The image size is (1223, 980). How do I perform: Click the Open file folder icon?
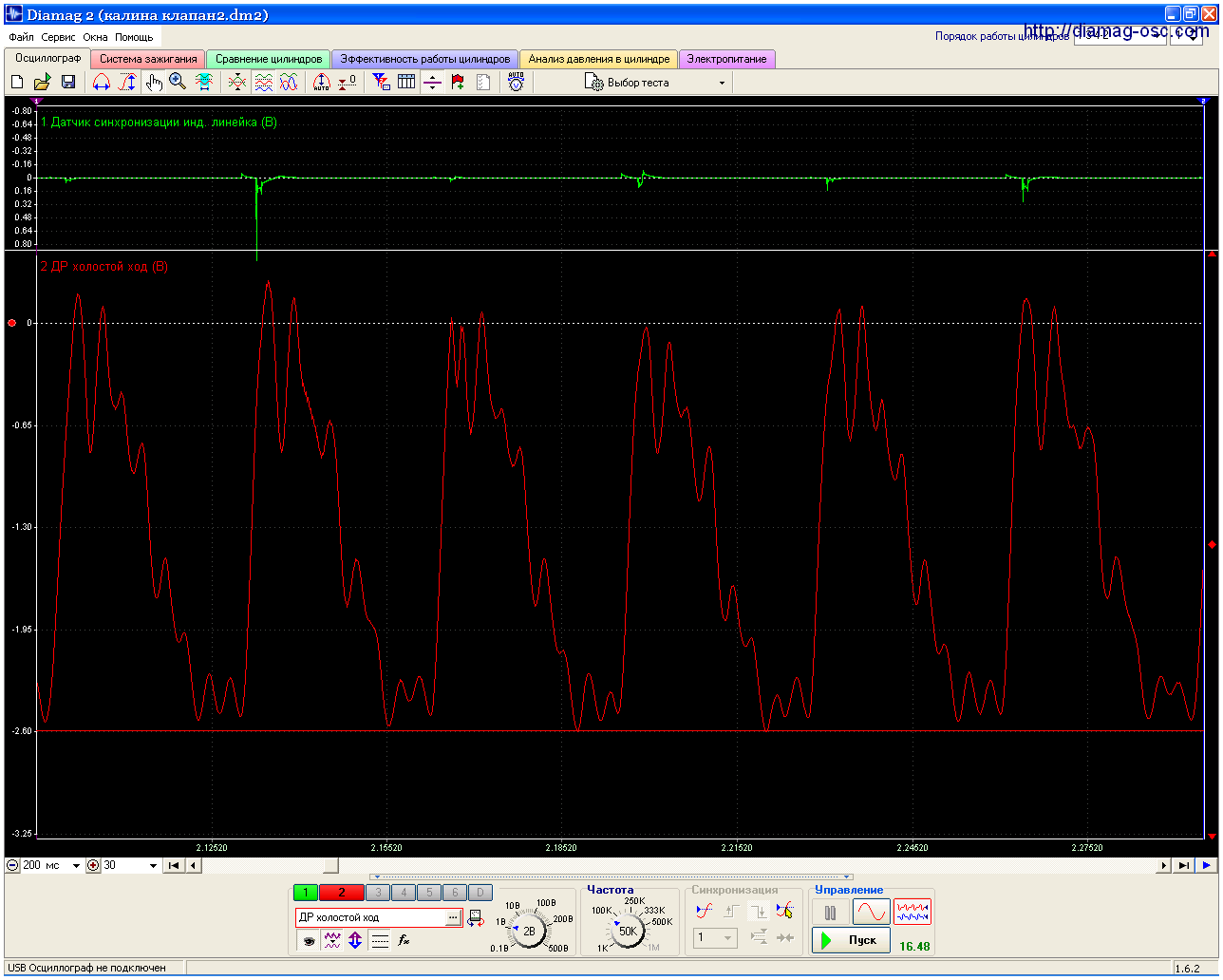pyautogui.click(x=42, y=83)
